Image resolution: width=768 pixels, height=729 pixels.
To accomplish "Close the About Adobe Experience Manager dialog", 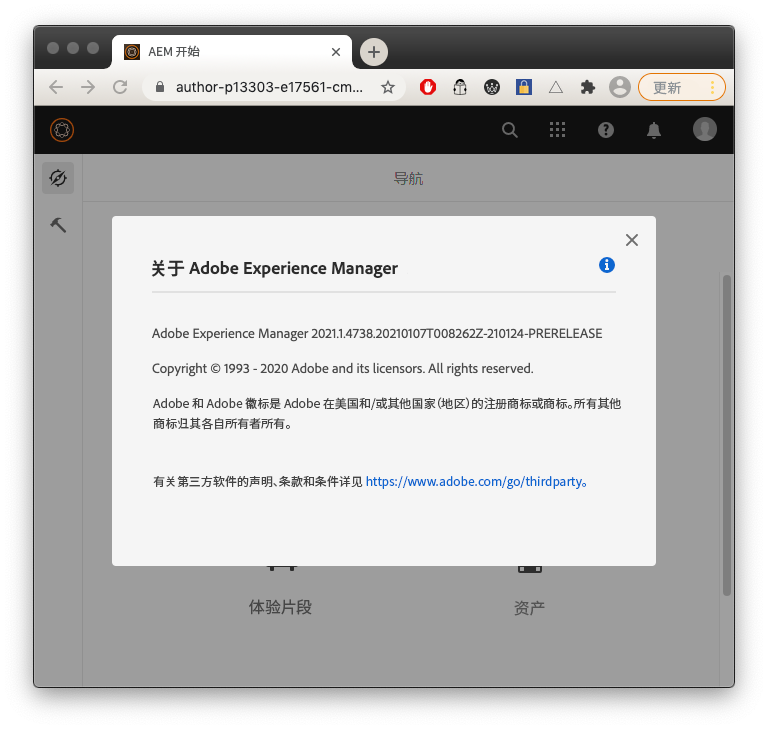I will (632, 240).
